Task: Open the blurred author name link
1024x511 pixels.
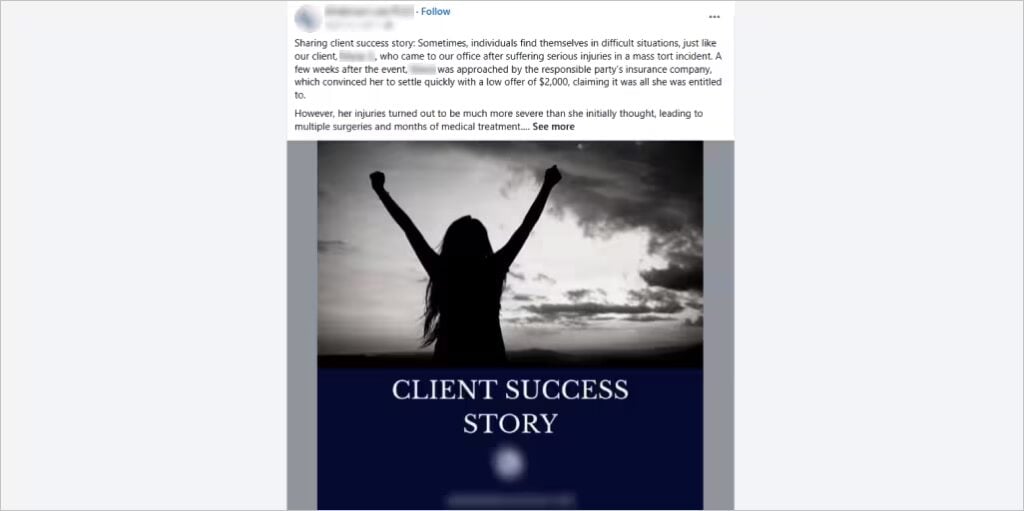Action: pyautogui.click(x=368, y=11)
